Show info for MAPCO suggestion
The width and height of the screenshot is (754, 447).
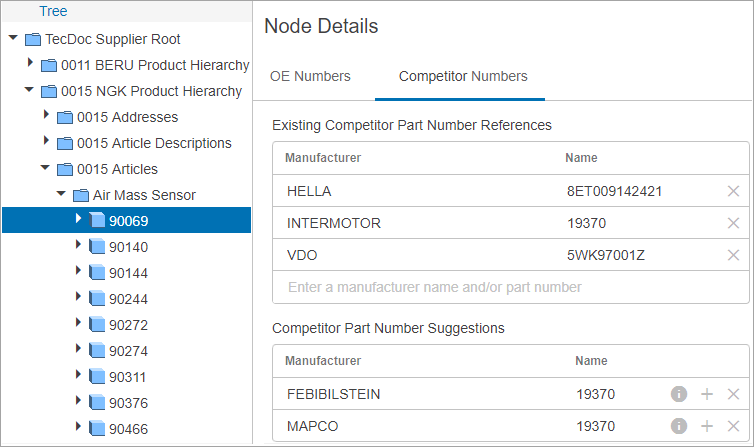(x=679, y=426)
